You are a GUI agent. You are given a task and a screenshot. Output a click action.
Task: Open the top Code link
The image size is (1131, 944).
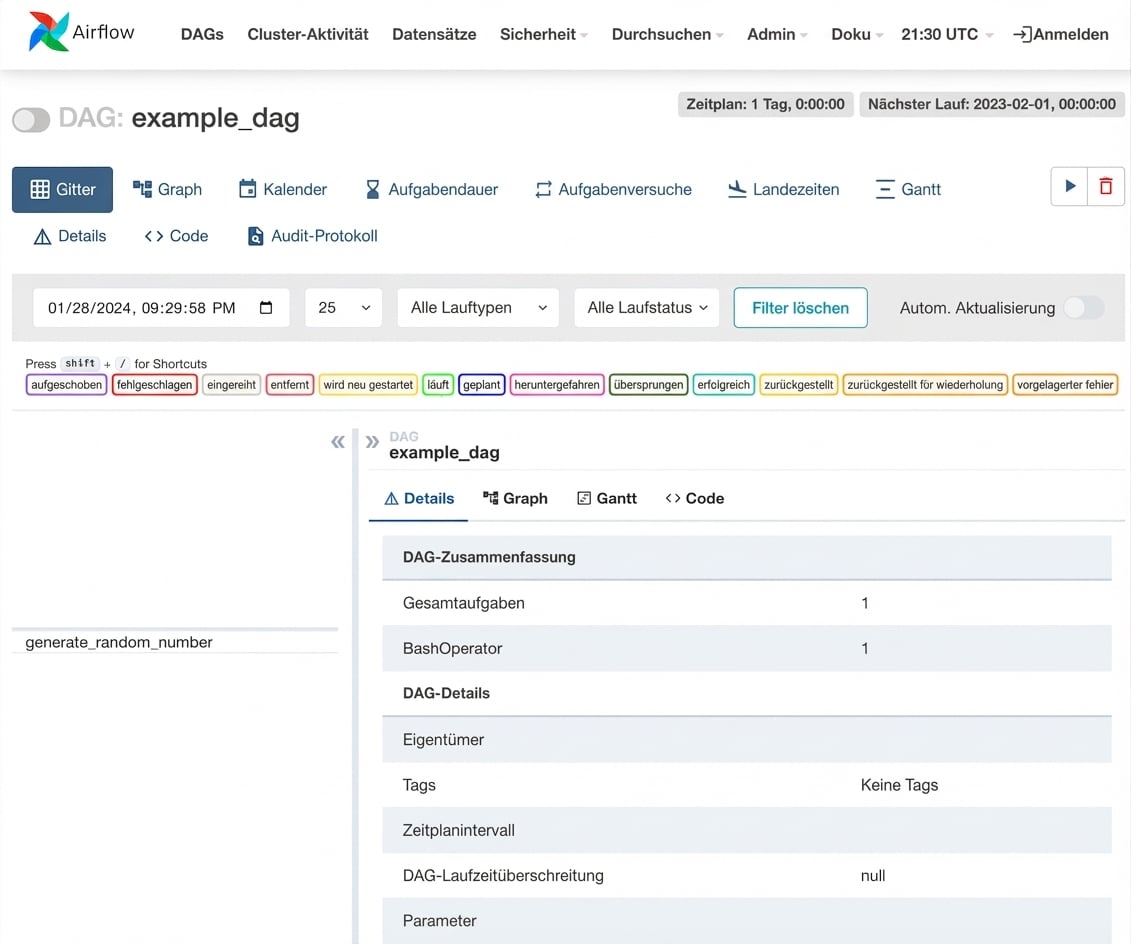tap(176, 236)
